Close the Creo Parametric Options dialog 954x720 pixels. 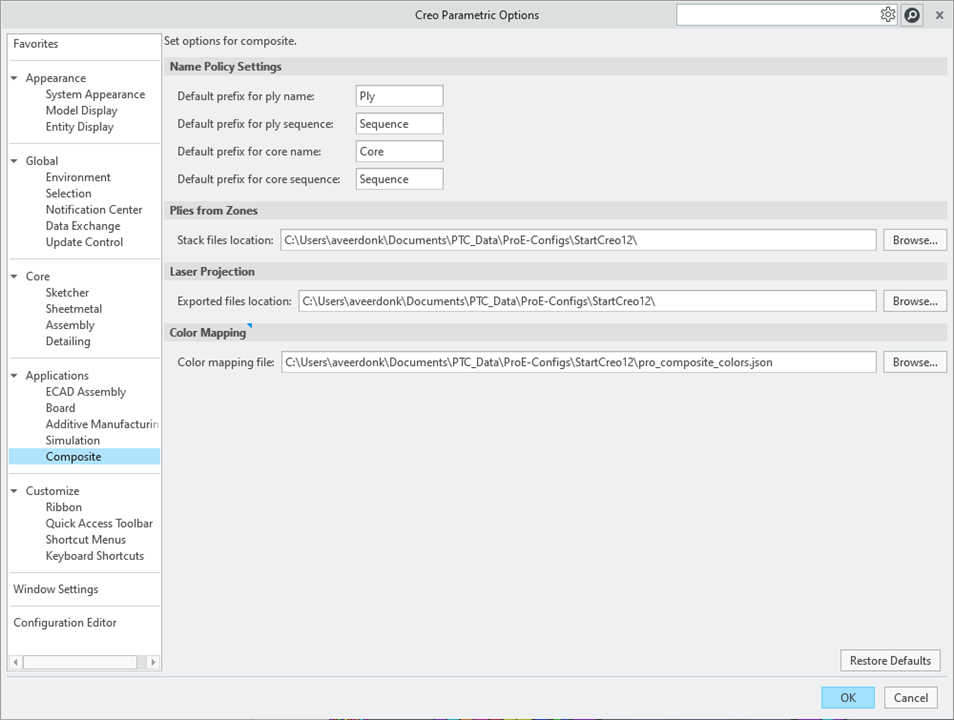[x=939, y=15]
